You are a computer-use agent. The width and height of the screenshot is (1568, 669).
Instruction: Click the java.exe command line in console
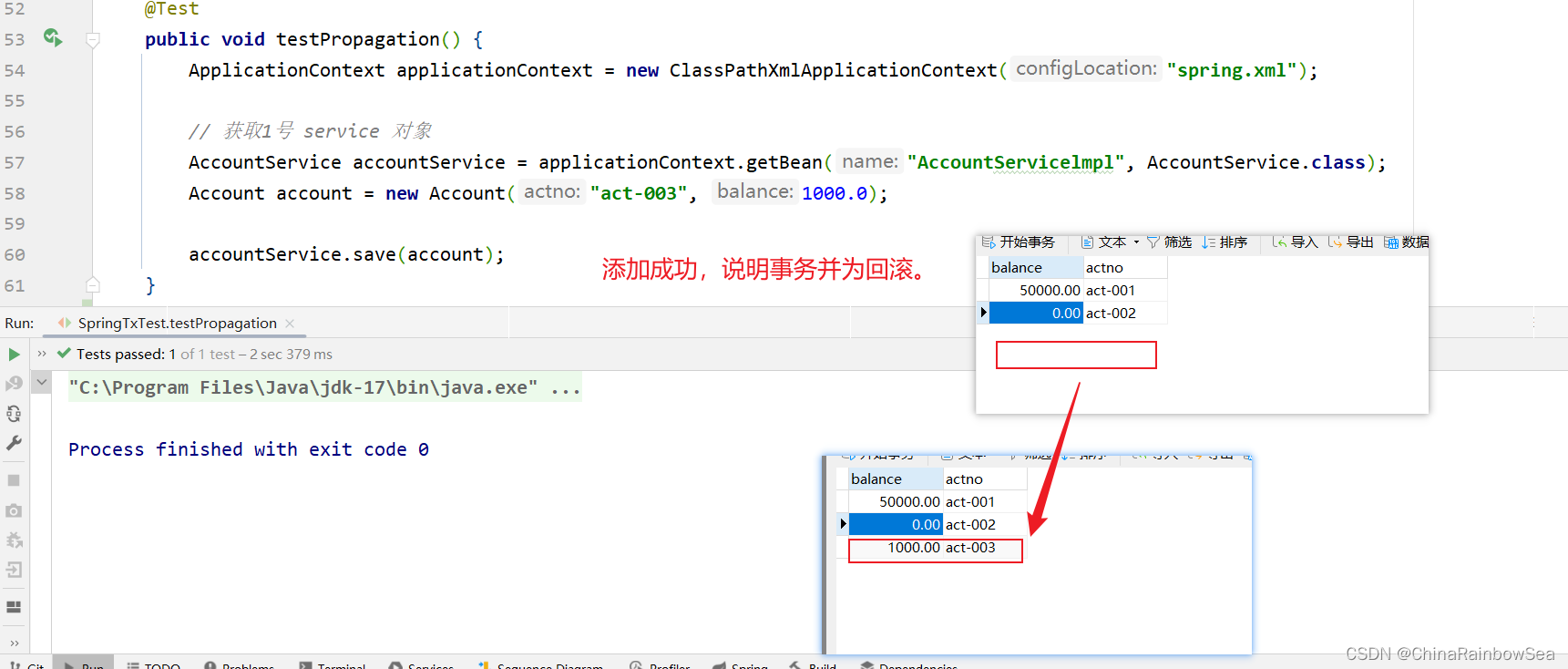coord(324,387)
